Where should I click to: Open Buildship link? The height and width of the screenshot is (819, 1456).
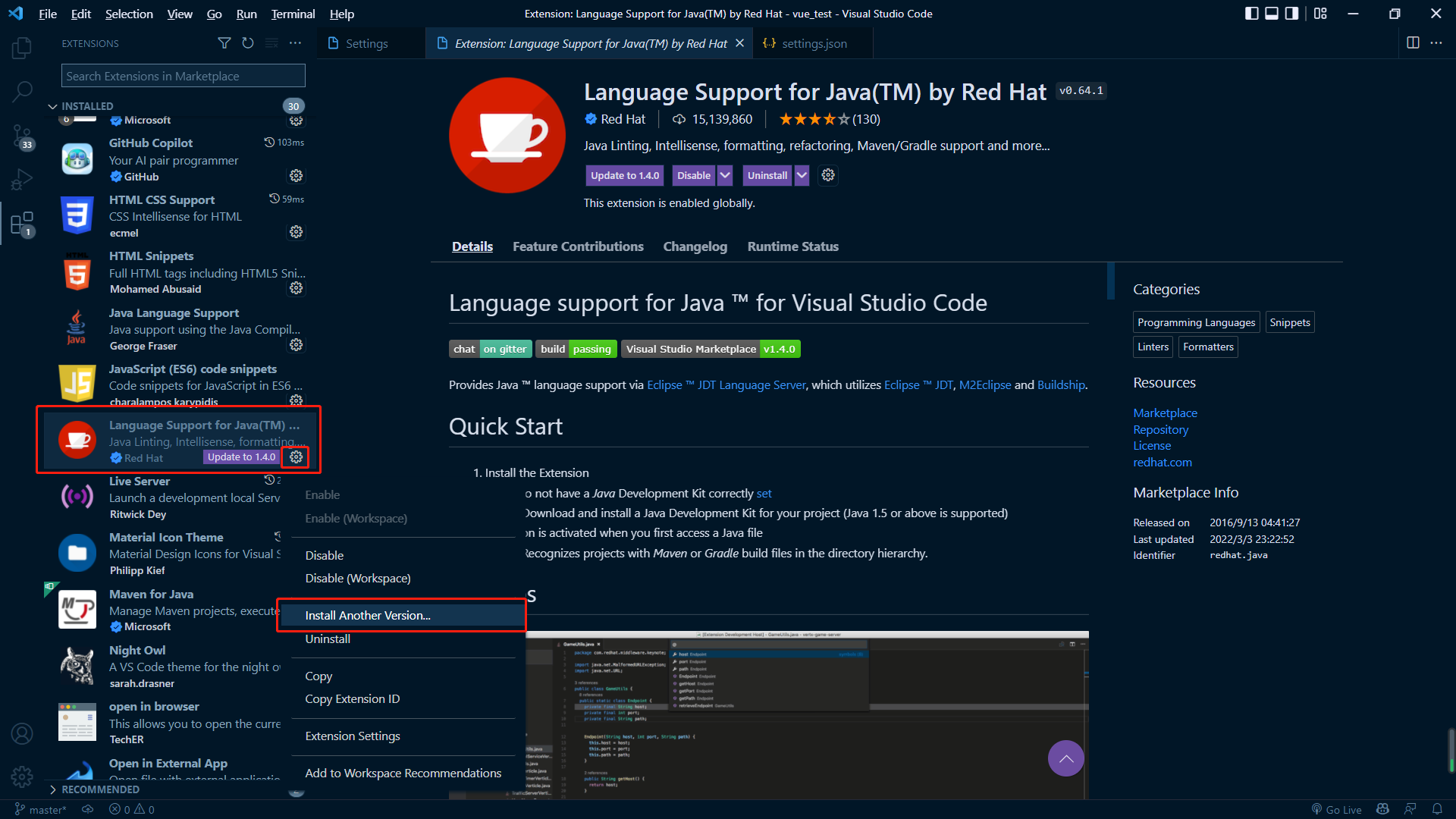pyautogui.click(x=1061, y=384)
